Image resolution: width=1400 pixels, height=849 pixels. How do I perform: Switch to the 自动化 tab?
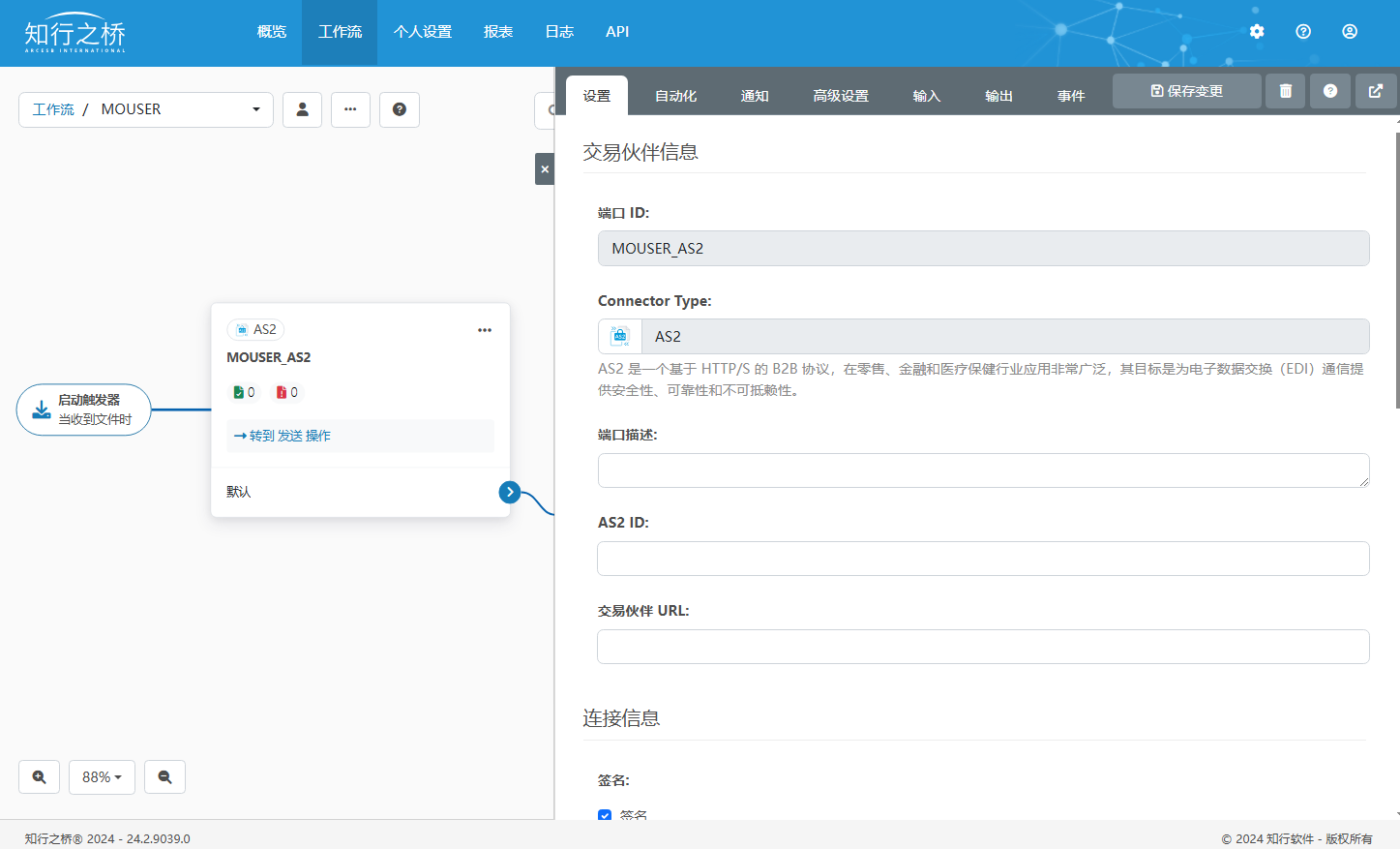675,96
